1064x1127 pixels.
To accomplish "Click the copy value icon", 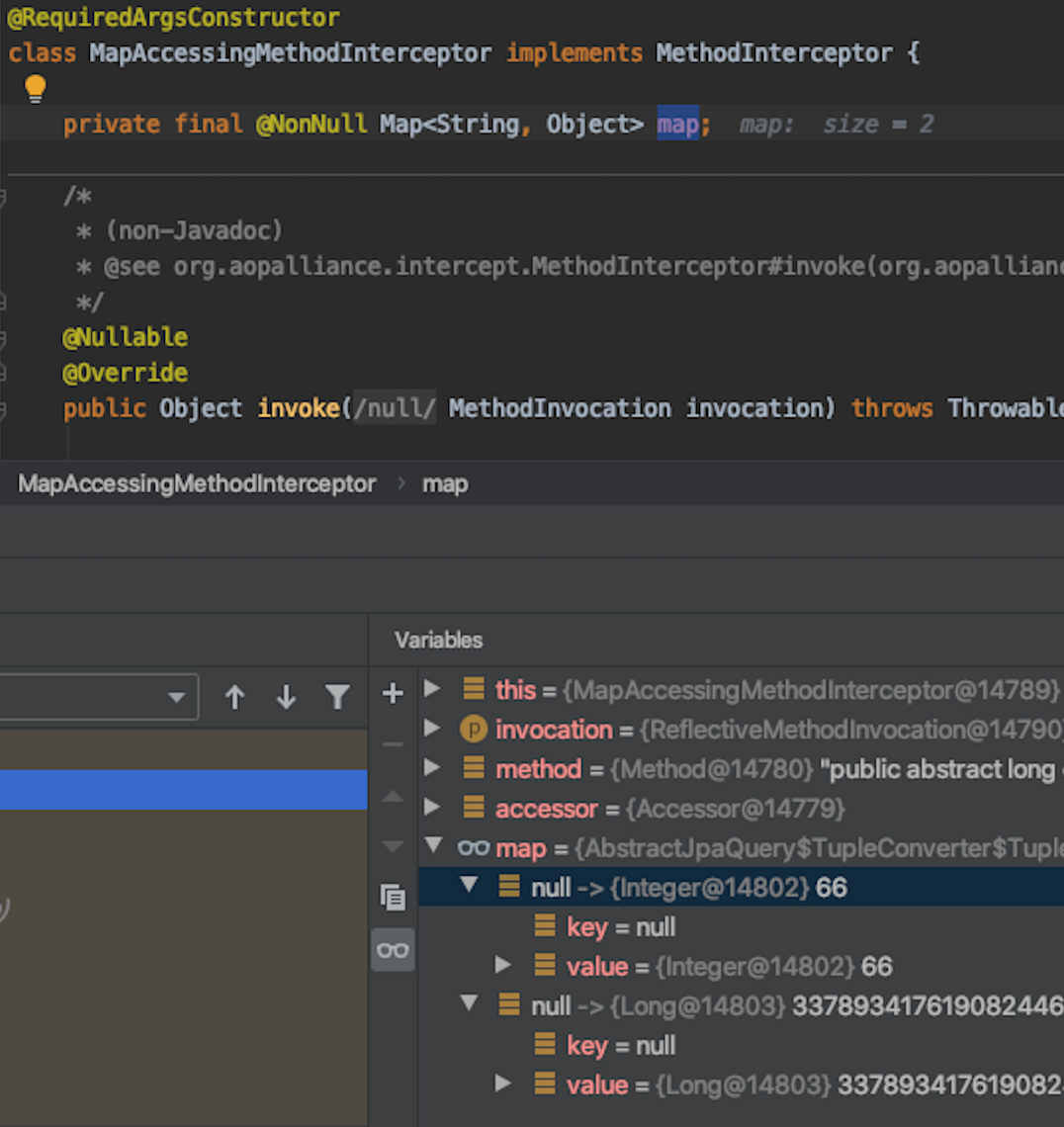I will coord(393,899).
